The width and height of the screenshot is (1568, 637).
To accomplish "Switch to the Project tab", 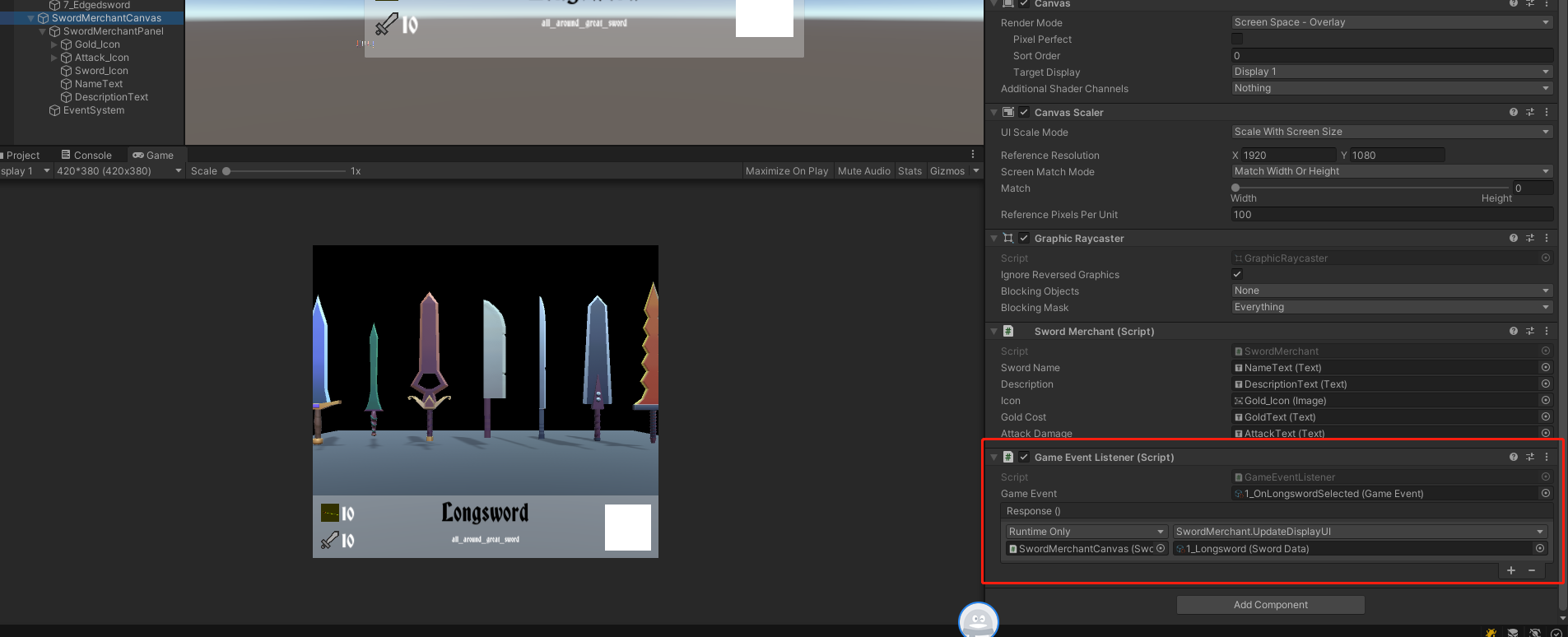I will tap(21, 155).
